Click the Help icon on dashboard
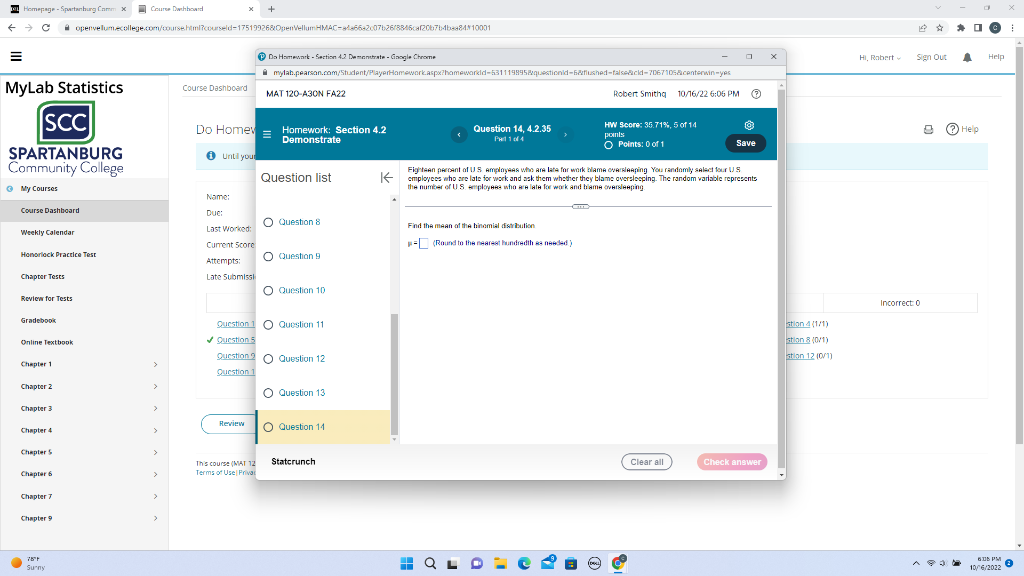This screenshot has height=576, width=1024. [952, 129]
